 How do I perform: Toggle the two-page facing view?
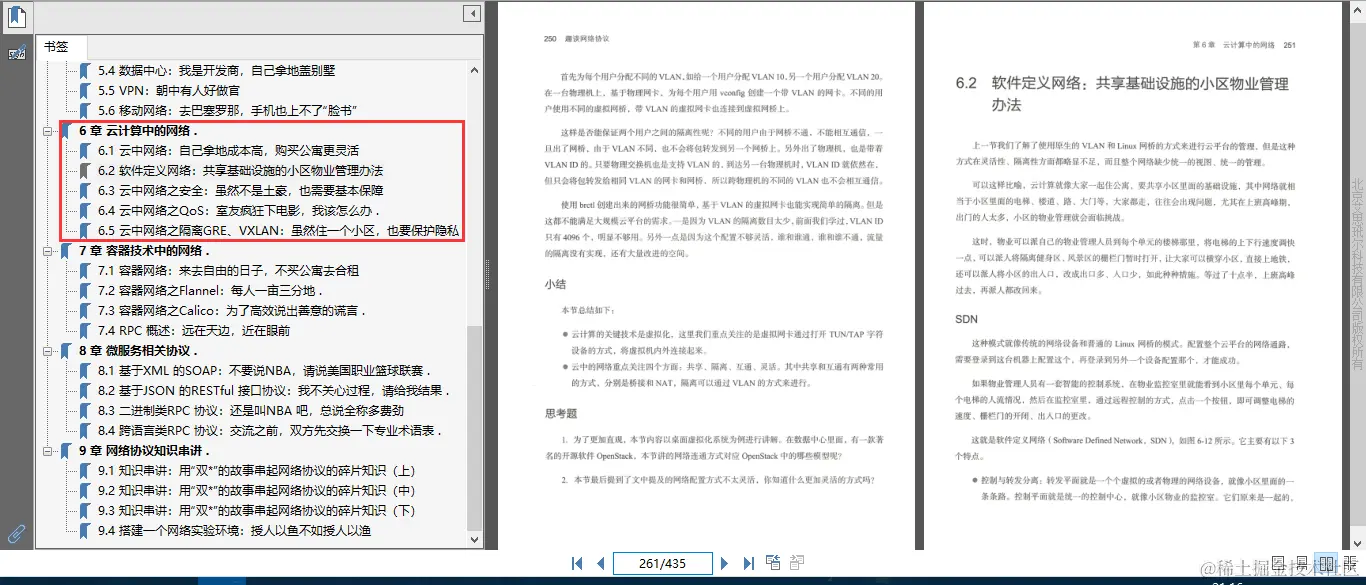[x=1326, y=565]
